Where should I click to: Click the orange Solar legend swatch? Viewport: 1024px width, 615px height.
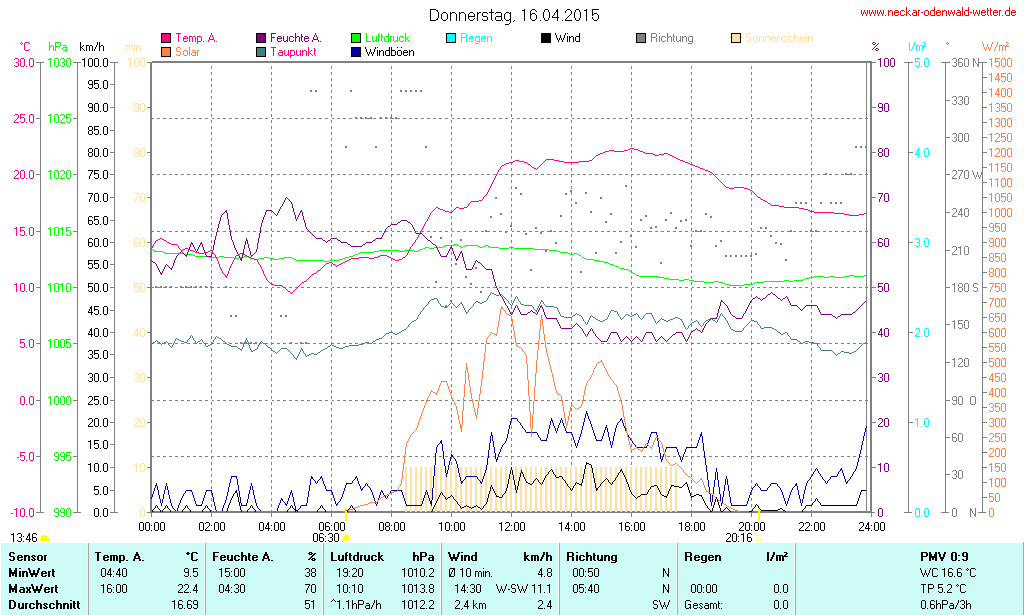[166, 51]
